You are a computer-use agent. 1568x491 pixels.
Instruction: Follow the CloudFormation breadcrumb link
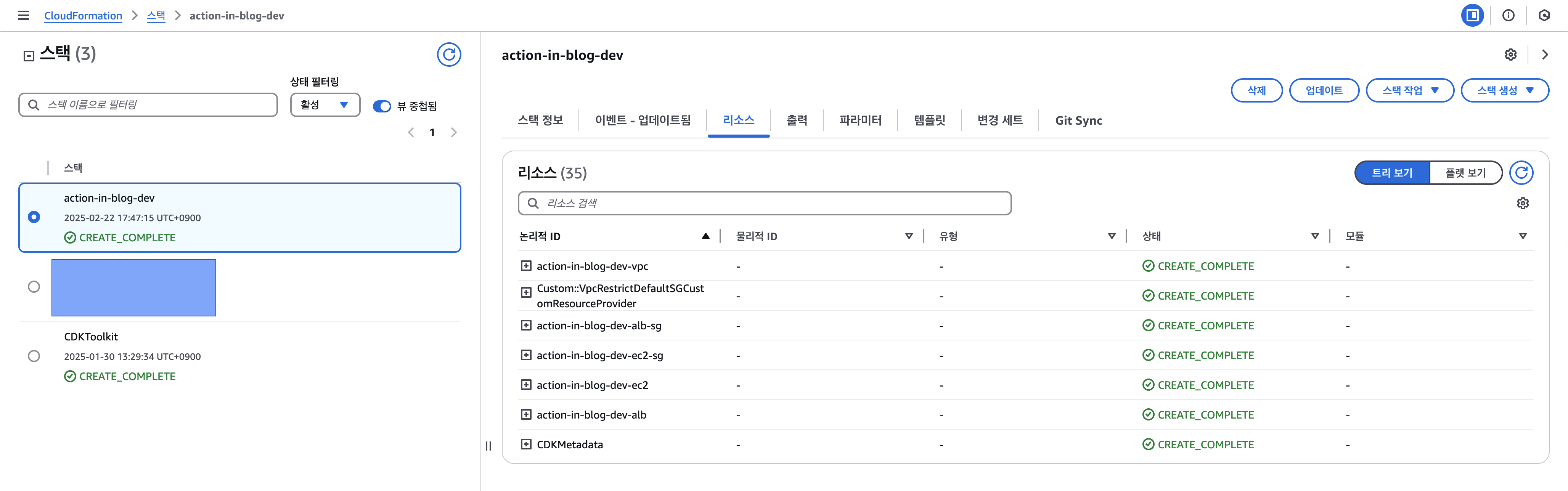(x=84, y=16)
